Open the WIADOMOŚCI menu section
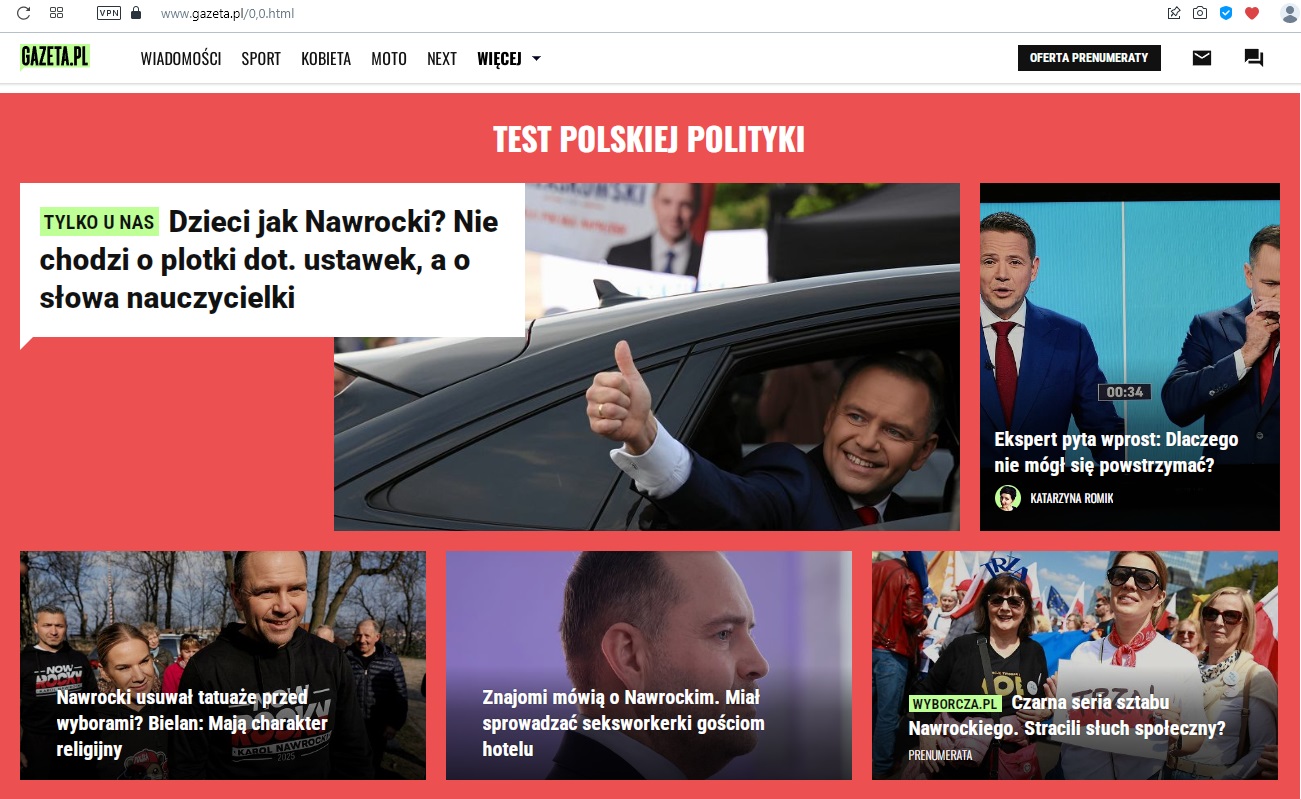Screen dimensions: 1301x799 pos(181,59)
